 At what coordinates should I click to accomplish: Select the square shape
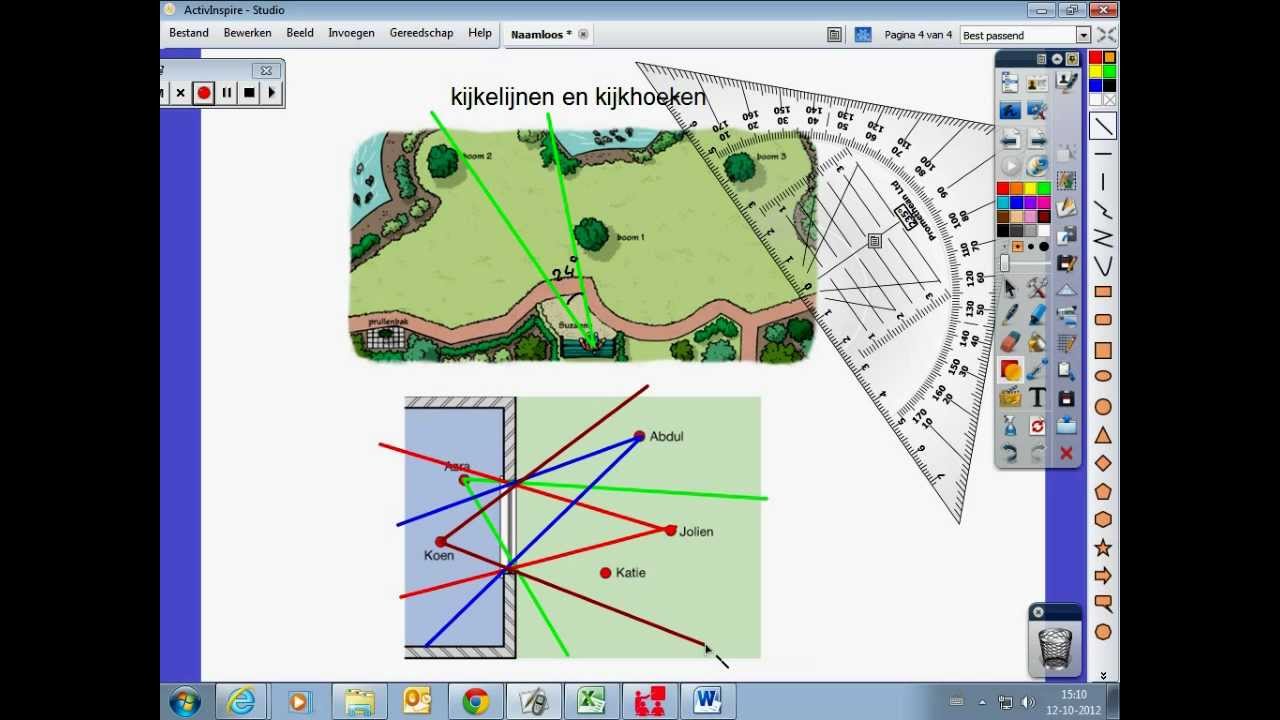(x=1103, y=350)
